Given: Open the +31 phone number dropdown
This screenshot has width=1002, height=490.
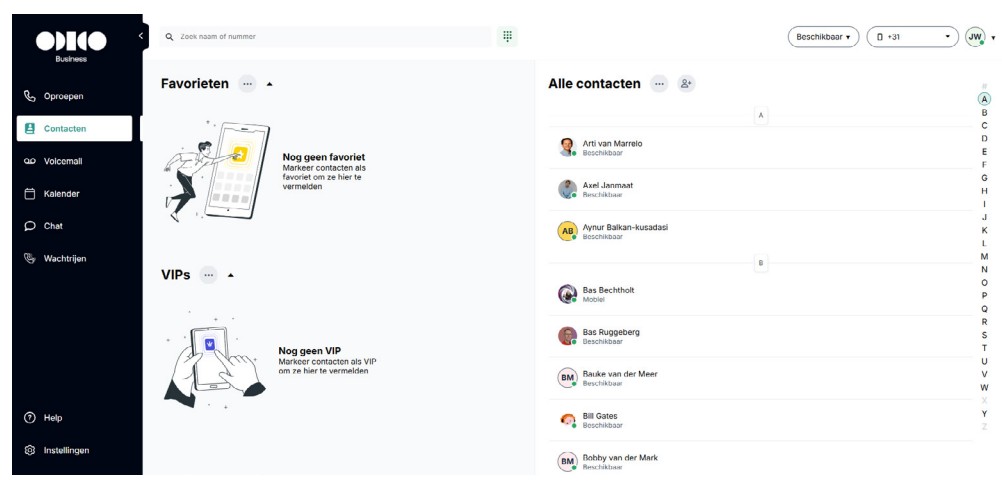Looking at the screenshot, I should coord(913,37).
